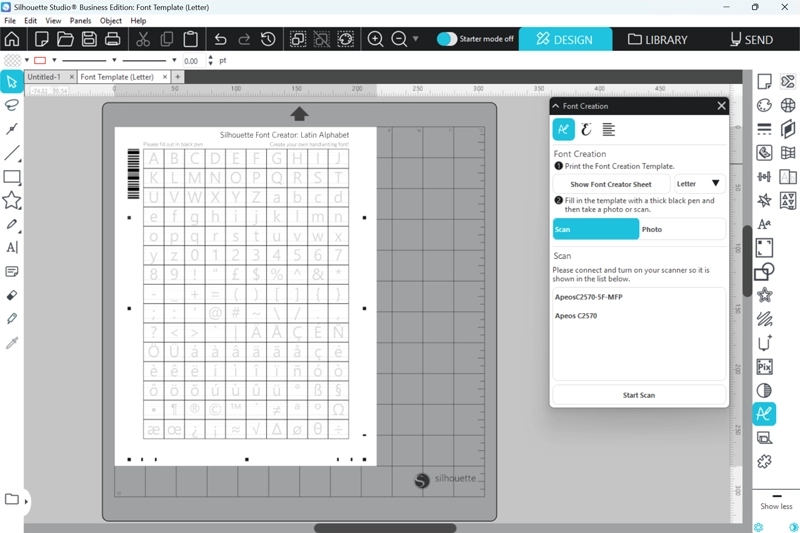Click the Zoom In magnifier icon

(x=376, y=40)
